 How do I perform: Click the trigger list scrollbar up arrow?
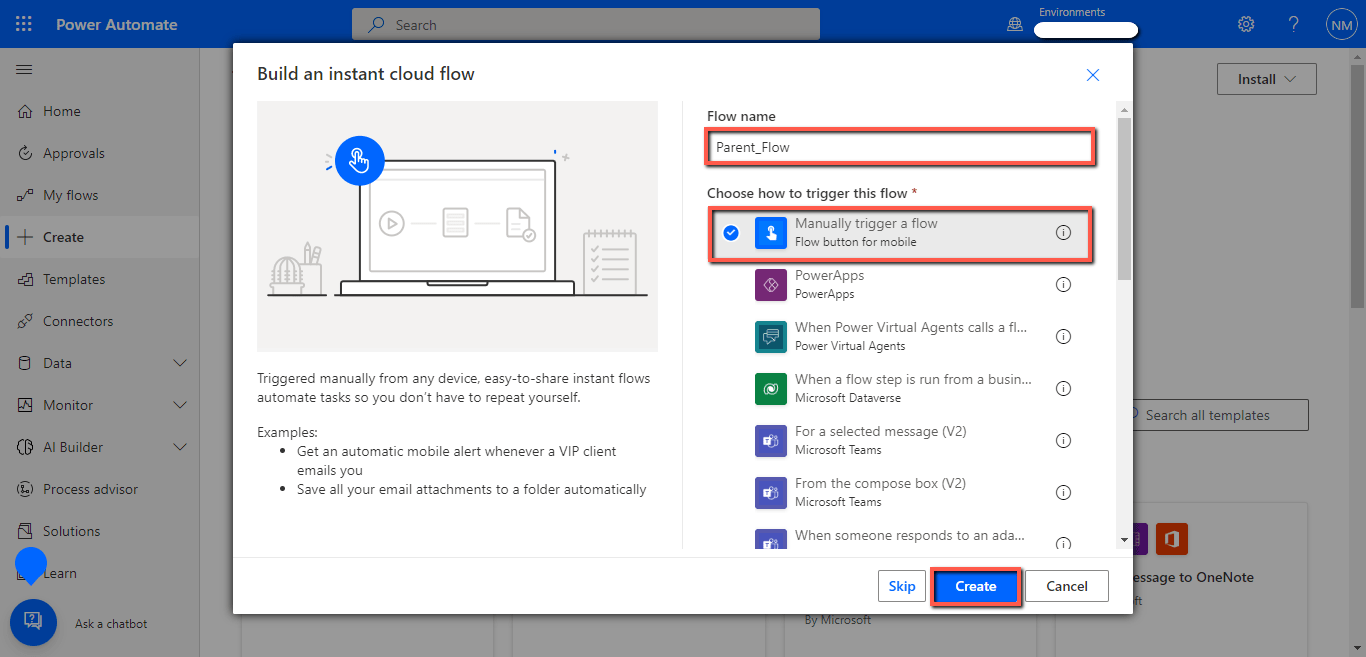(x=1124, y=110)
